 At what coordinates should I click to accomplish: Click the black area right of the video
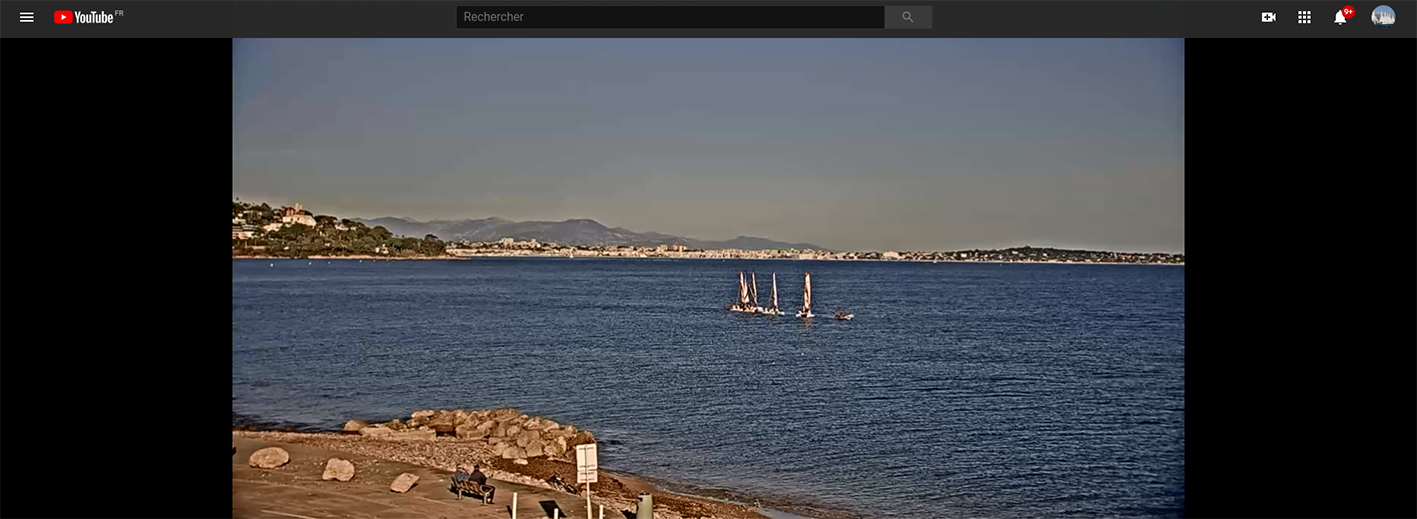[1300, 280]
